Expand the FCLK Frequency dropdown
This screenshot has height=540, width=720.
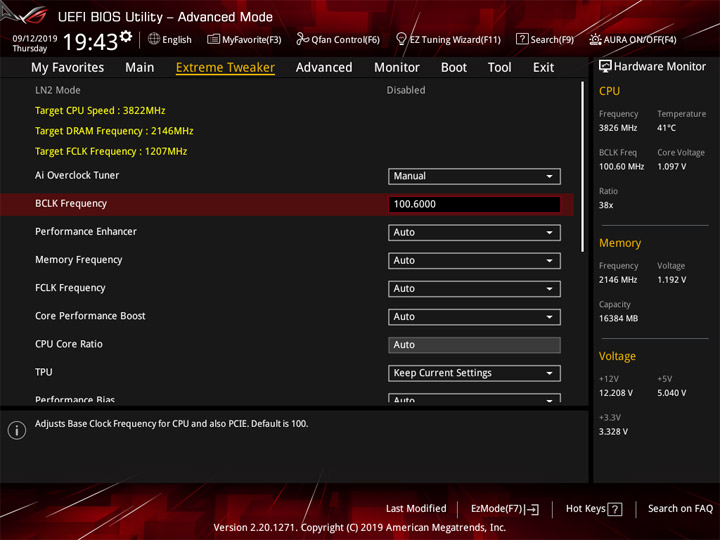(x=474, y=289)
